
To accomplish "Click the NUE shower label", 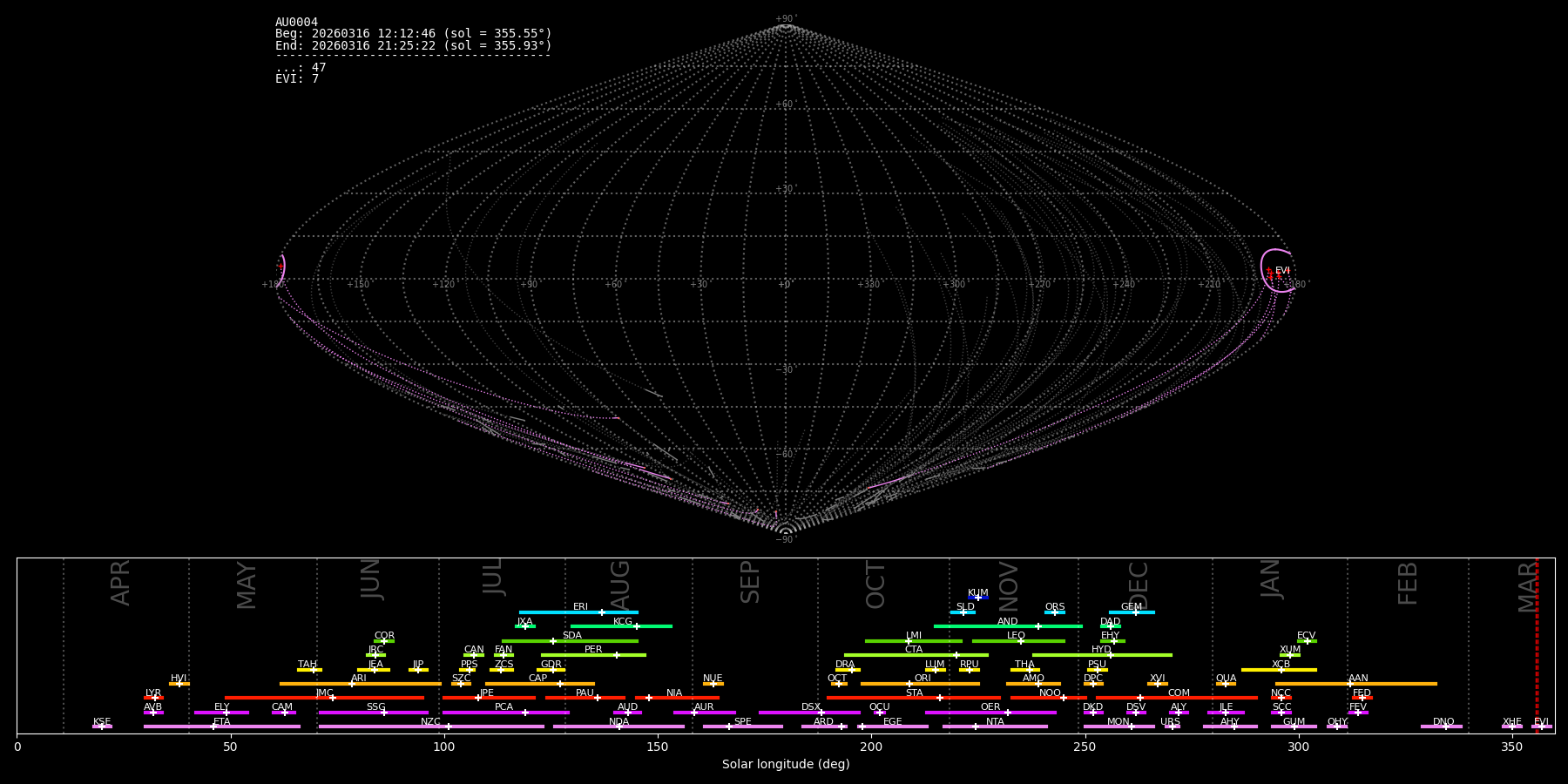I will 713,679.
